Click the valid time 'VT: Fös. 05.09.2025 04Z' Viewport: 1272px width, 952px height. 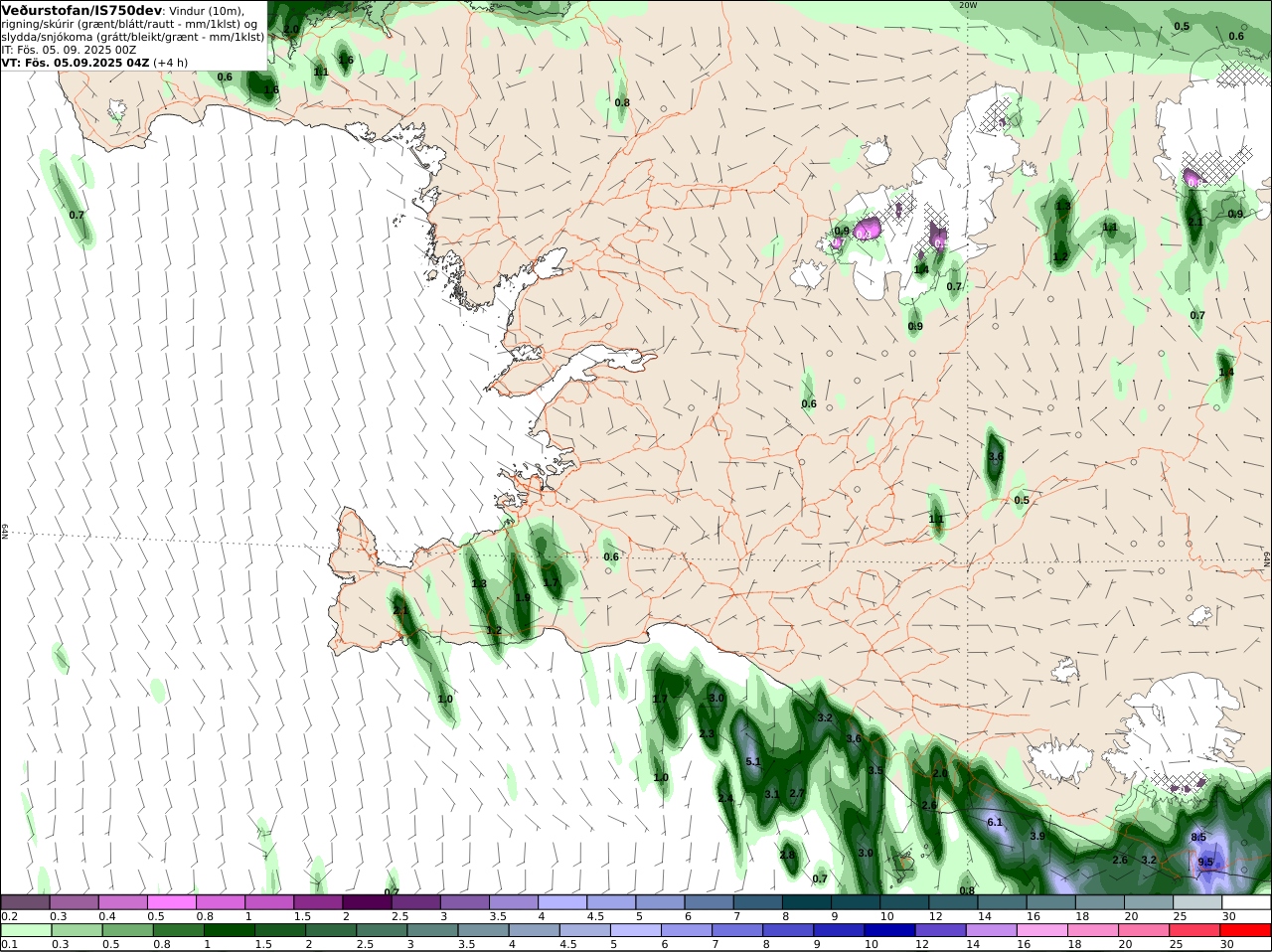76,62
